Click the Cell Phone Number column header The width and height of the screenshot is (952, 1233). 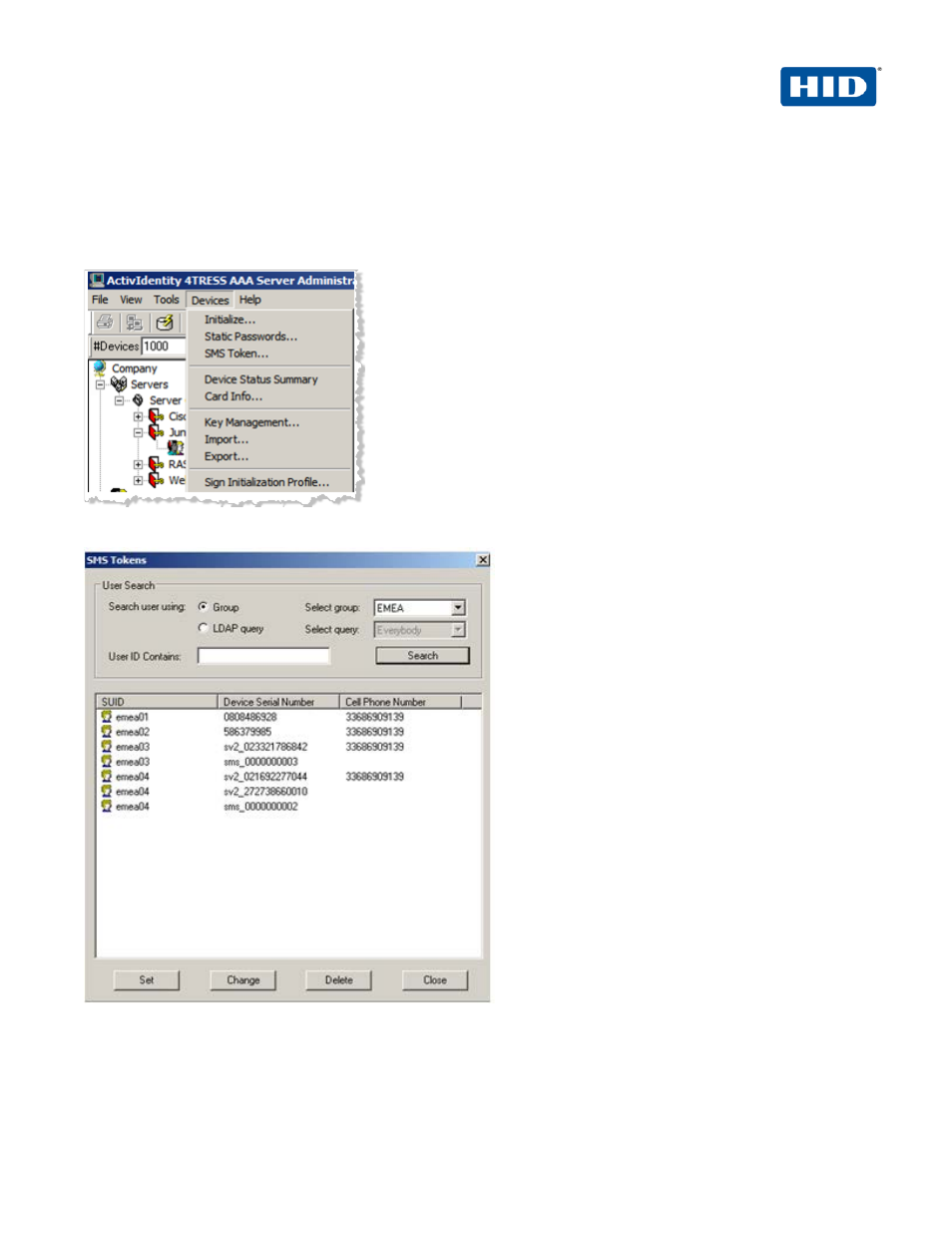click(x=400, y=702)
